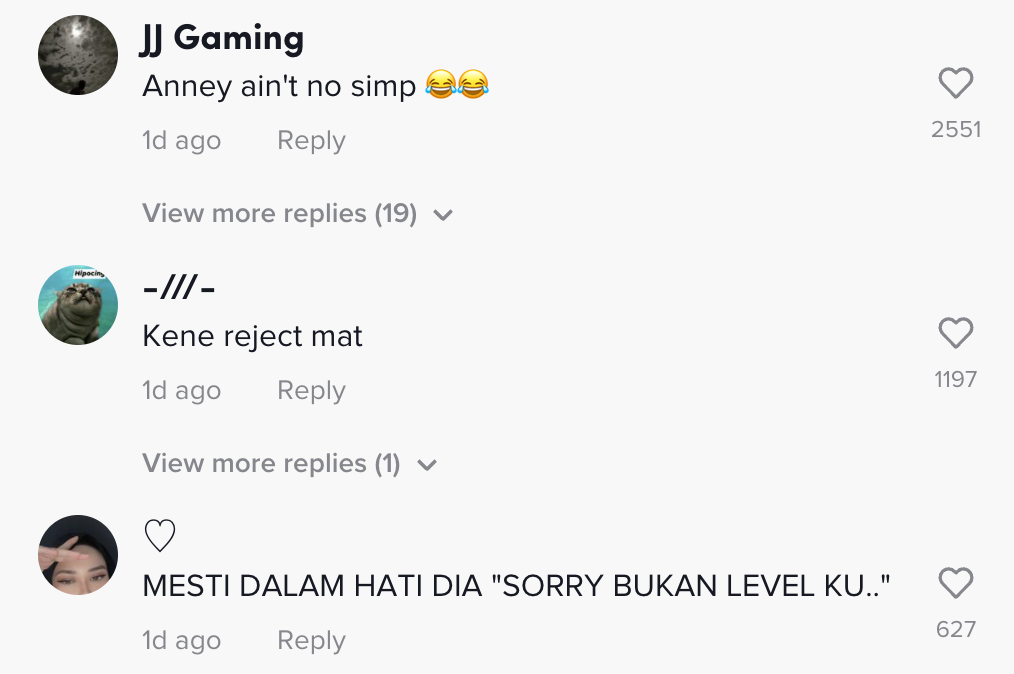This screenshot has height=674, width=1014.
Task: Open the JJ Gaming username link
Action: click(222, 38)
